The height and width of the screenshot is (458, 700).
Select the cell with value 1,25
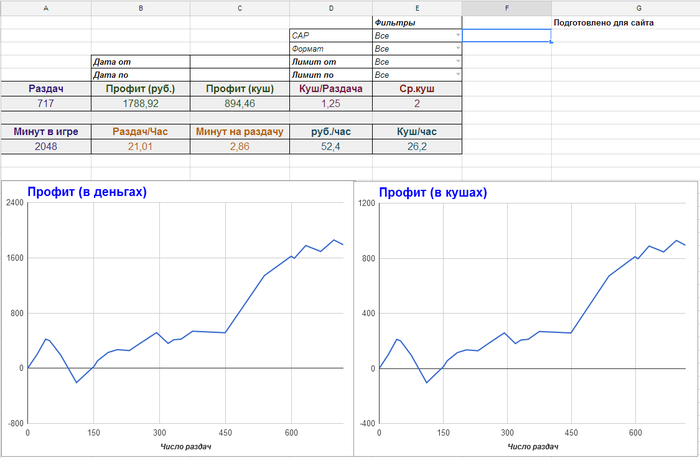331,103
